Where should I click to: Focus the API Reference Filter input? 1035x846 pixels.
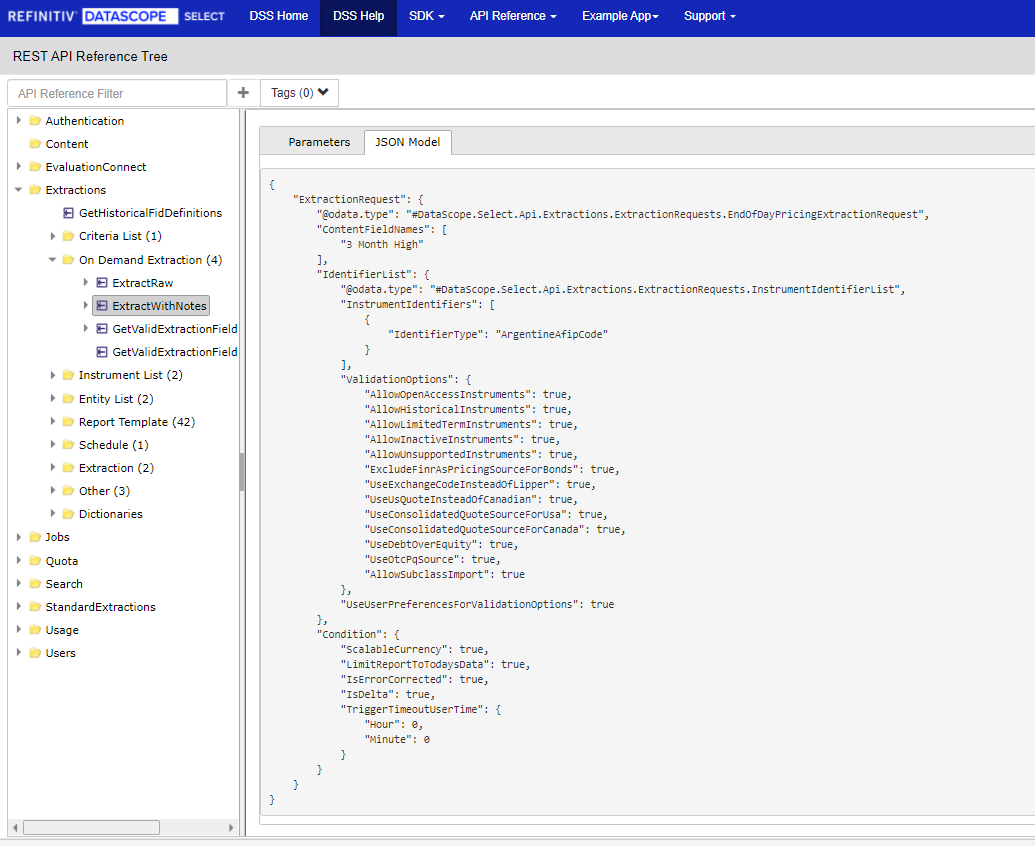(117, 93)
